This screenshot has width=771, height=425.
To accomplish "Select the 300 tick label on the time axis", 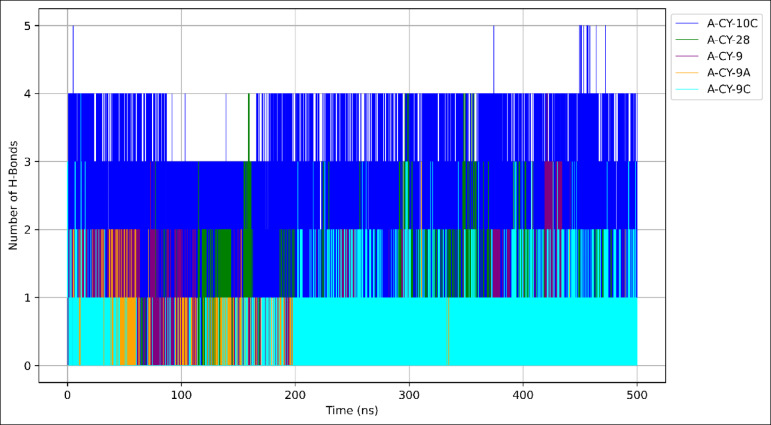I will tap(409, 394).
